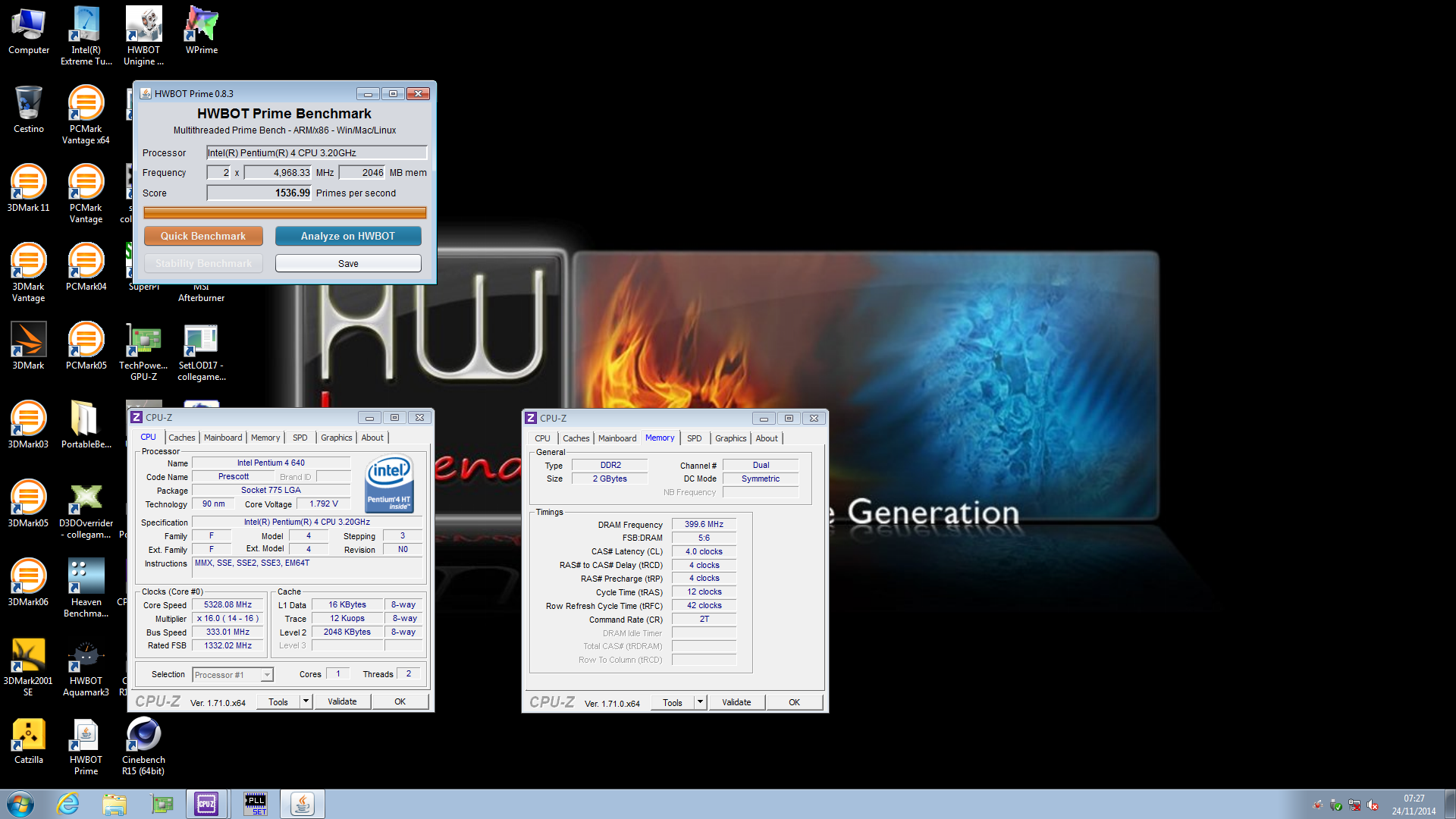
Task: Open HWBOT Prime desktop shortcut
Action: tap(86, 746)
